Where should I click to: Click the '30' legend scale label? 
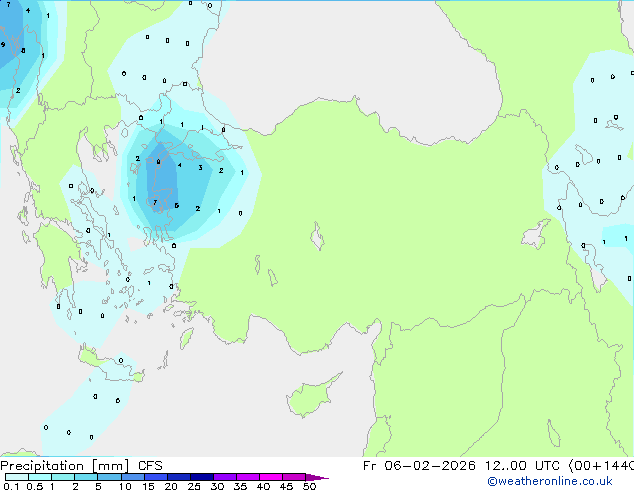[x=217, y=486]
